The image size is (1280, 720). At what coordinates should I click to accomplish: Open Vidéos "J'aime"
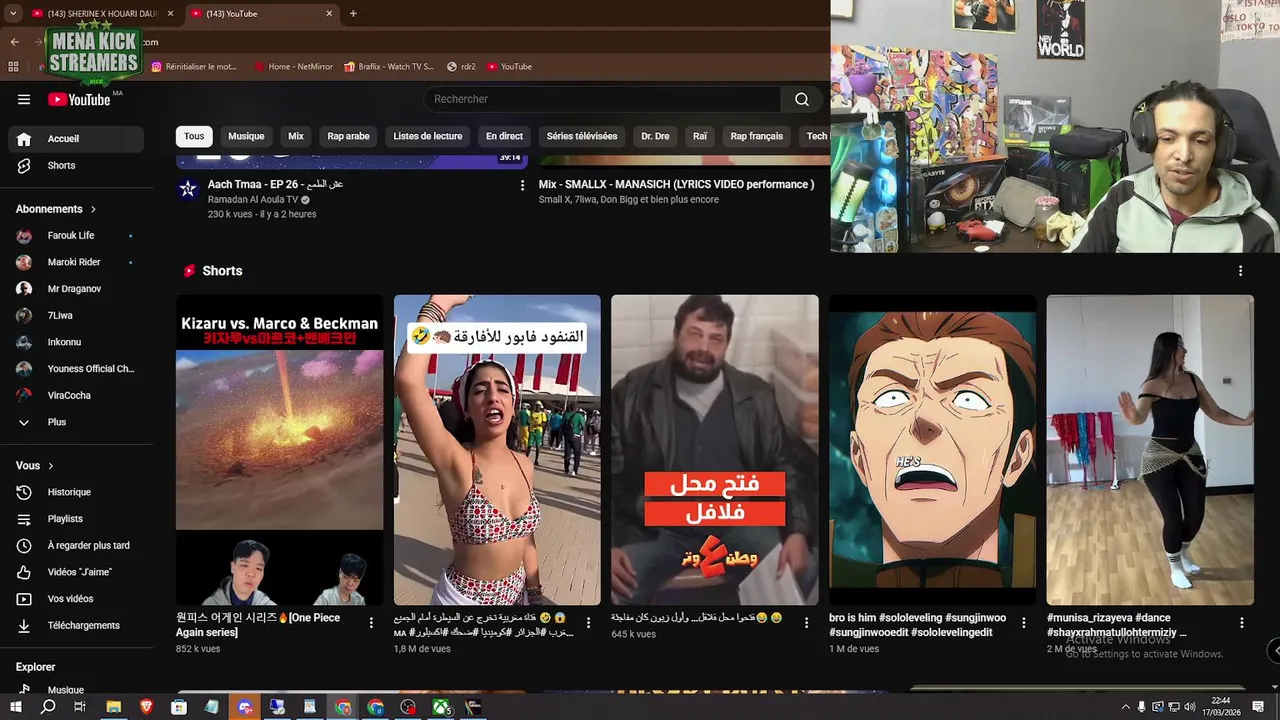tap(76, 572)
